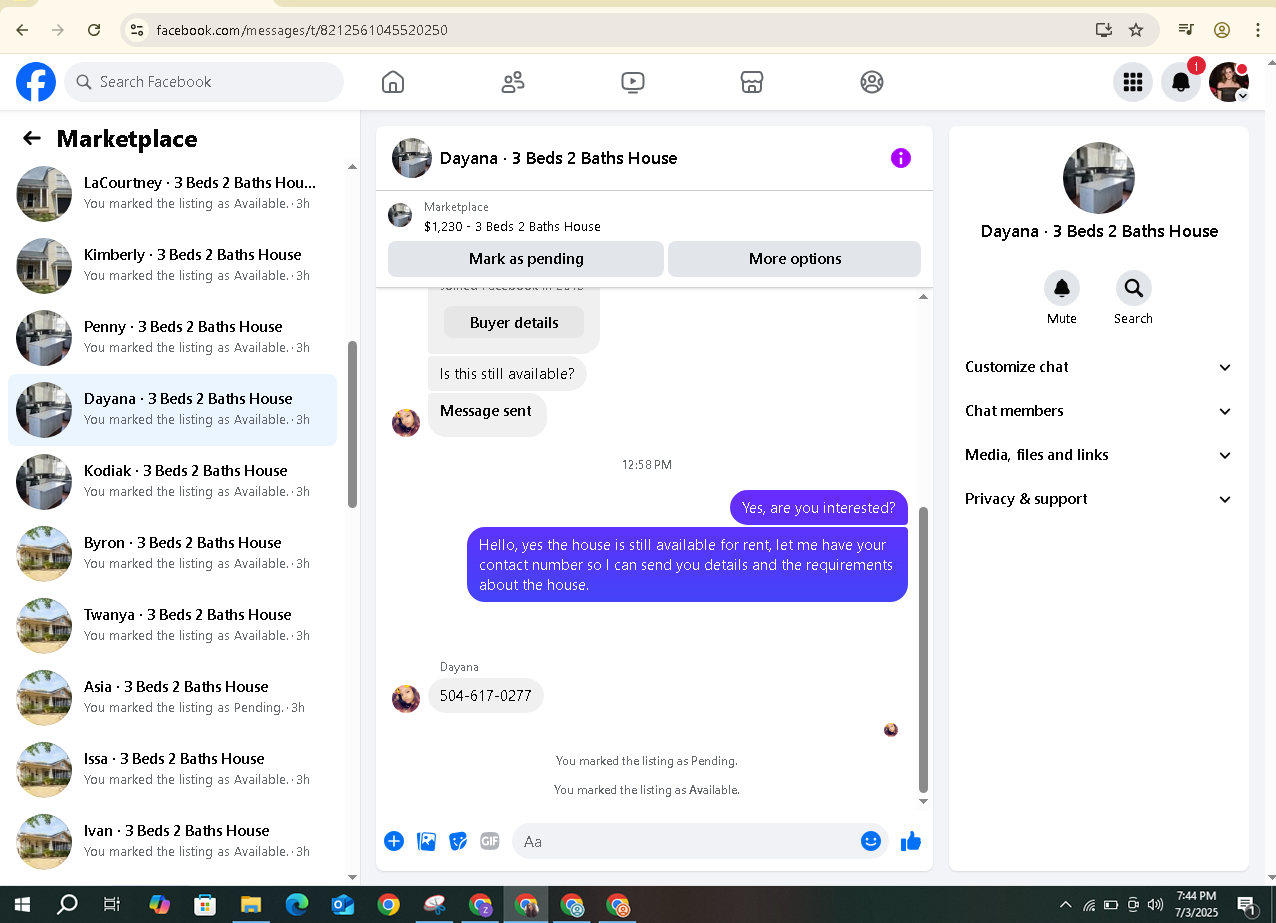Image resolution: width=1276 pixels, height=923 pixels.
Task: Click 'Is this still available?' message
Action: (x=507, y=374)
